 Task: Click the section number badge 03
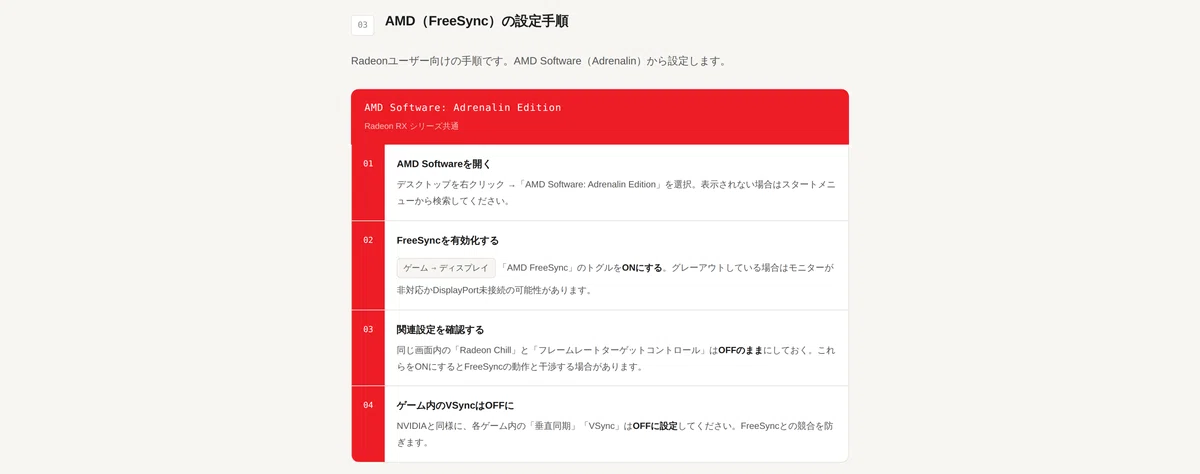coord(362,24)
